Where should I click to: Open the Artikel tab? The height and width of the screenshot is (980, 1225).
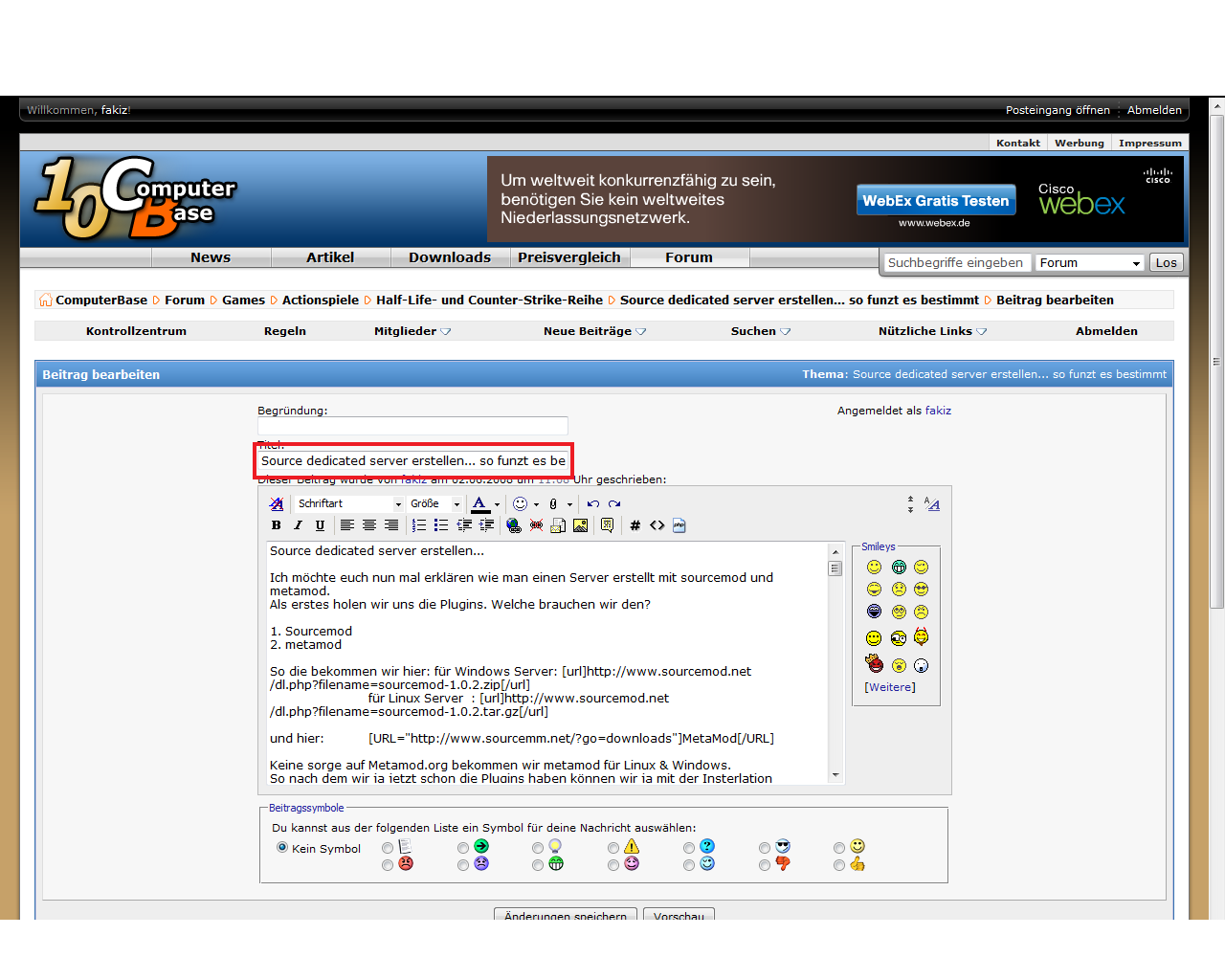point(330,257)
